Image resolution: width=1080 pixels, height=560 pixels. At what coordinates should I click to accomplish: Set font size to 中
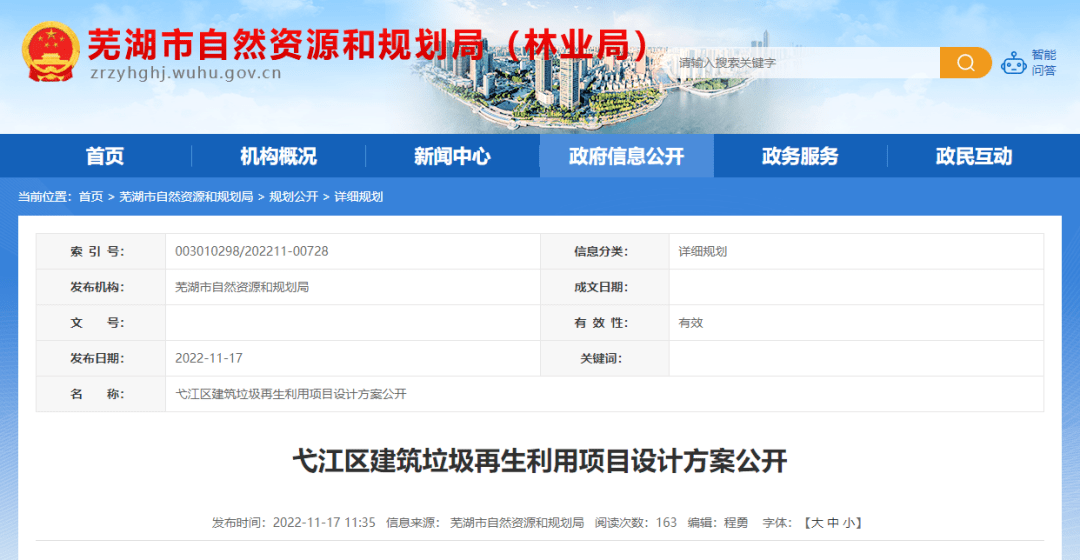[x=832, y=523]
